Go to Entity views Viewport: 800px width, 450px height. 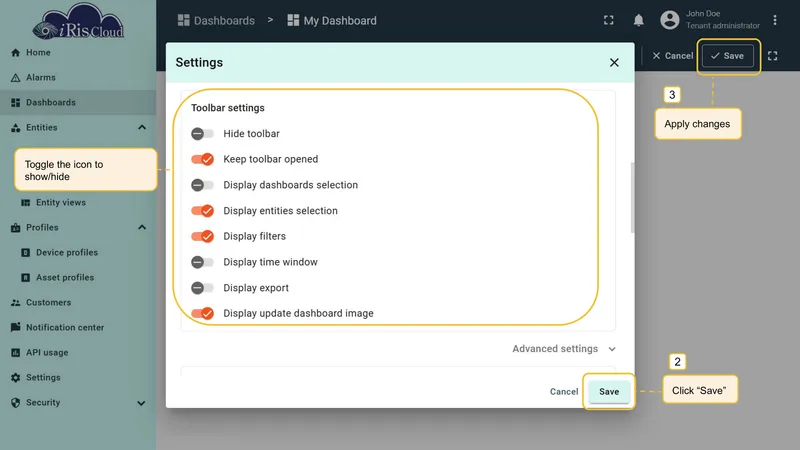(x=78, y=203)
